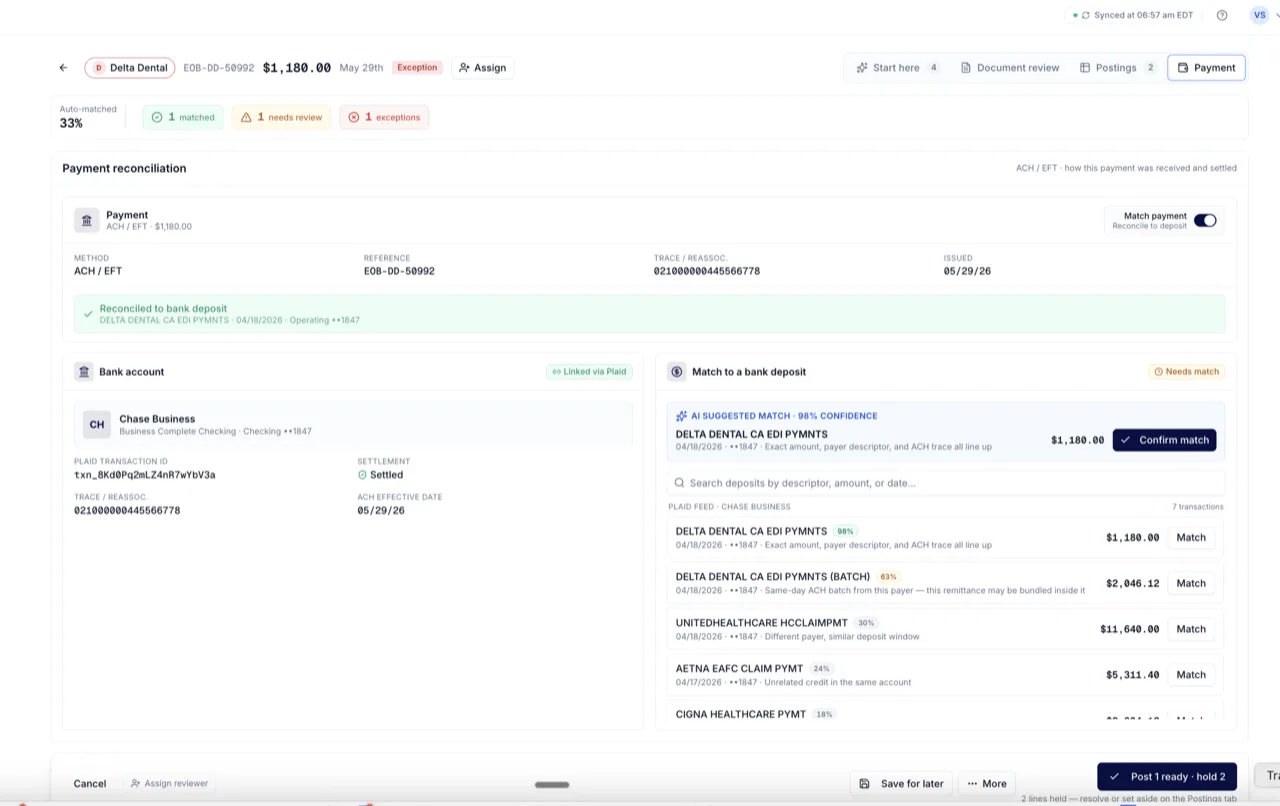
Task: Click the Assign button
Action: 483,68
